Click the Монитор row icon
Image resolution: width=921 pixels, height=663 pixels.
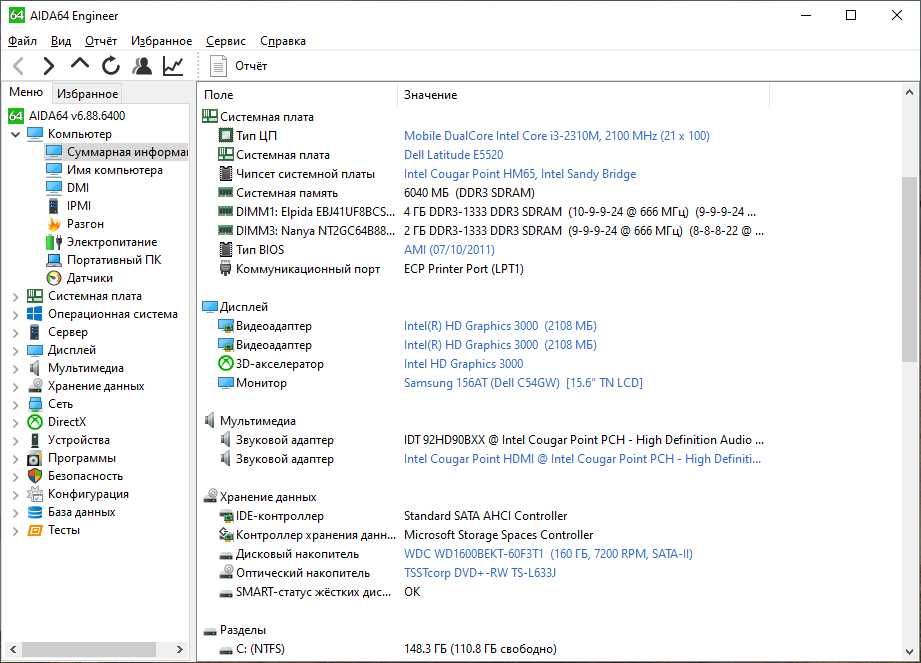pos(226,383)
